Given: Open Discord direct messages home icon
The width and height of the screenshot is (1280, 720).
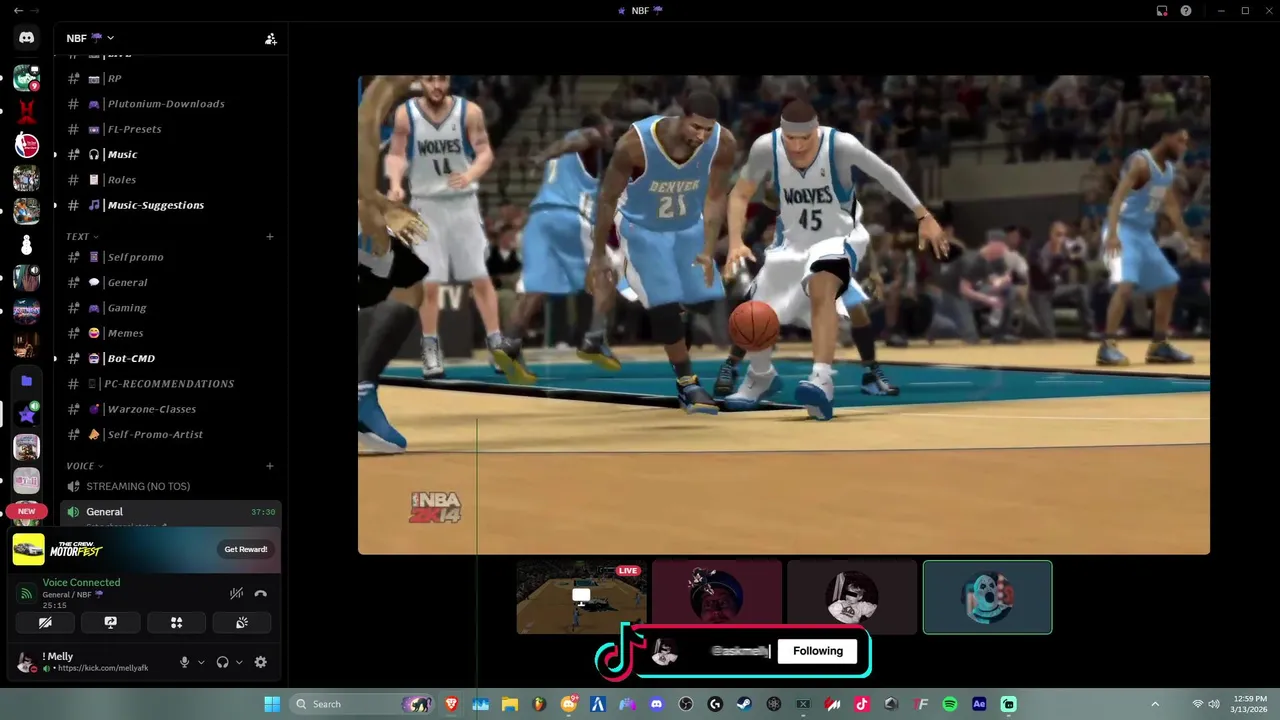Looking at the screenshot, I should (26, 38).
